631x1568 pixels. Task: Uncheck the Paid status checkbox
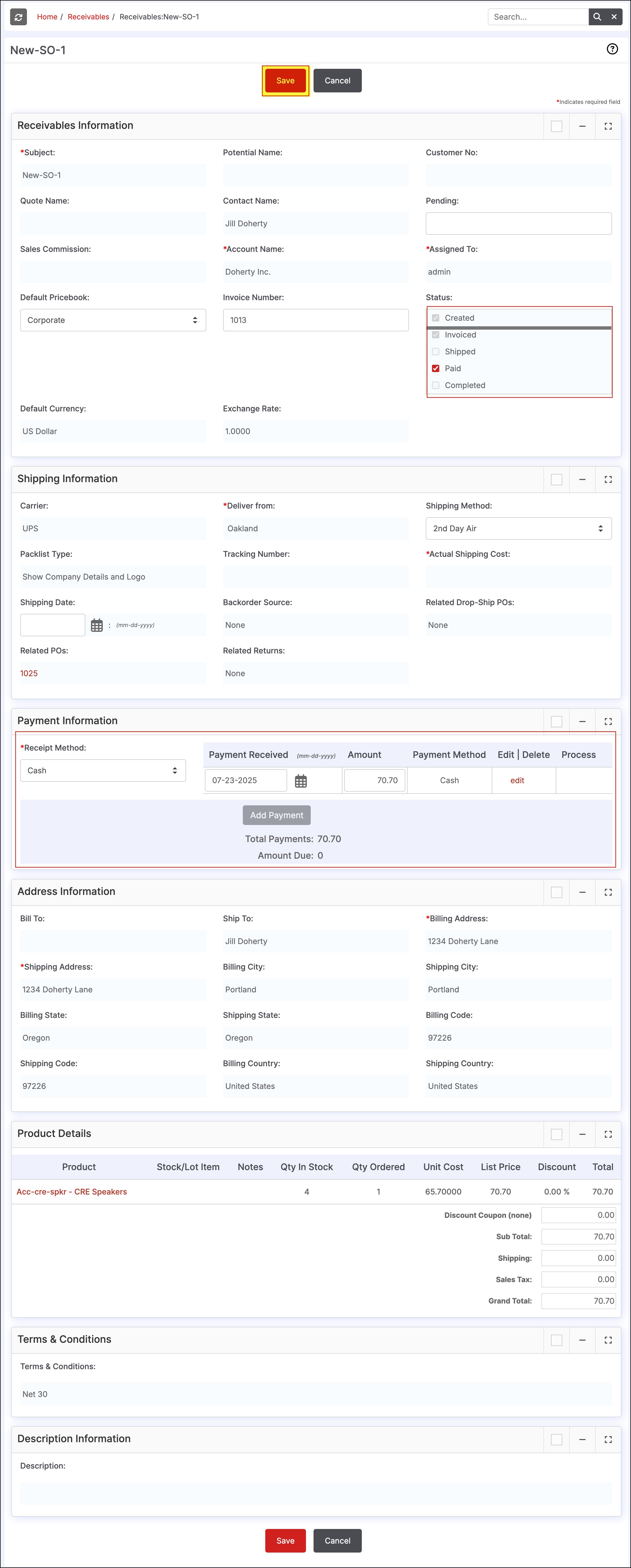click(436, 368)
